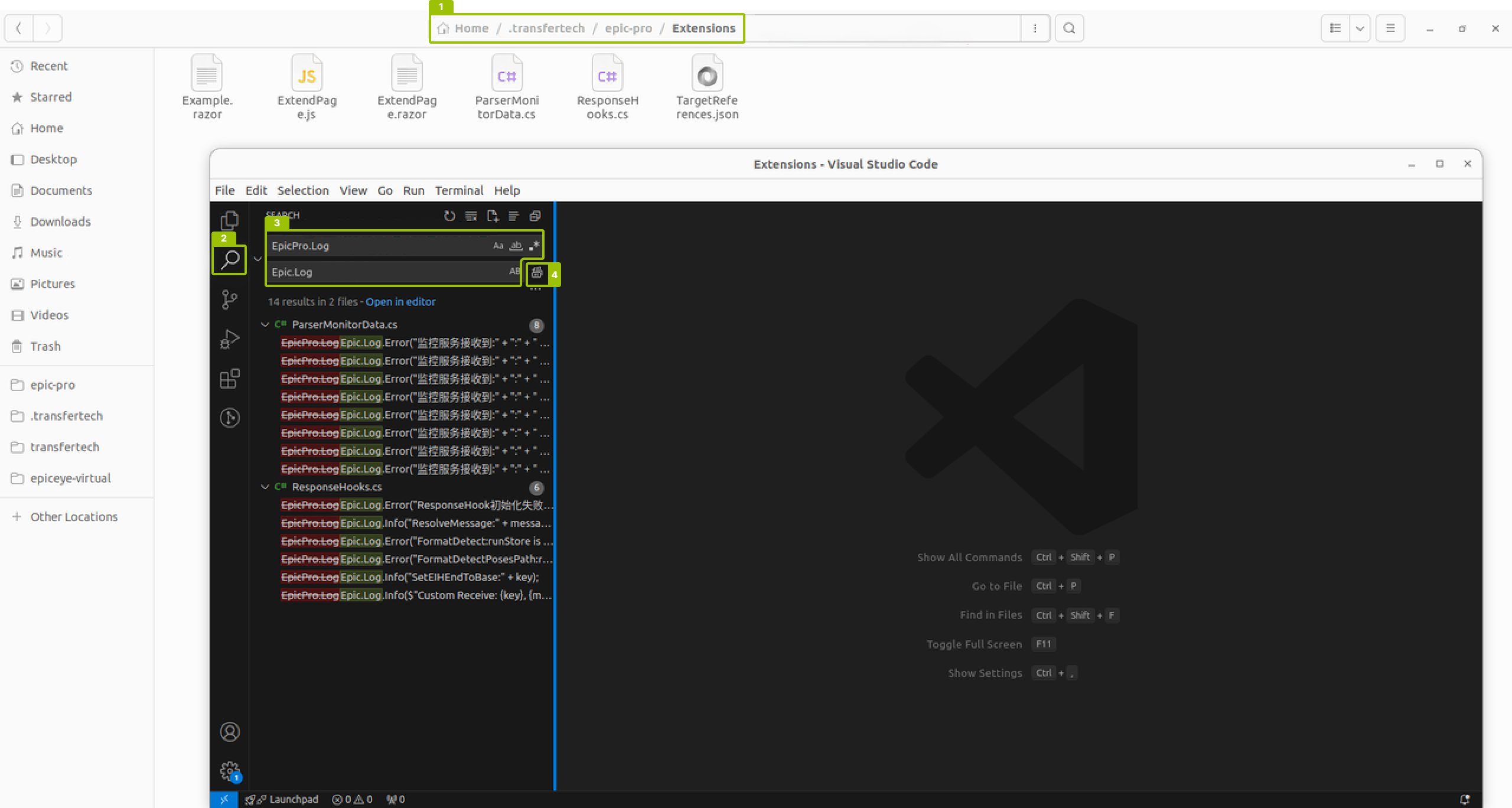1512x808 pixels.
Task: Open file manager hamburger menu
Action: pos(1390,28)
